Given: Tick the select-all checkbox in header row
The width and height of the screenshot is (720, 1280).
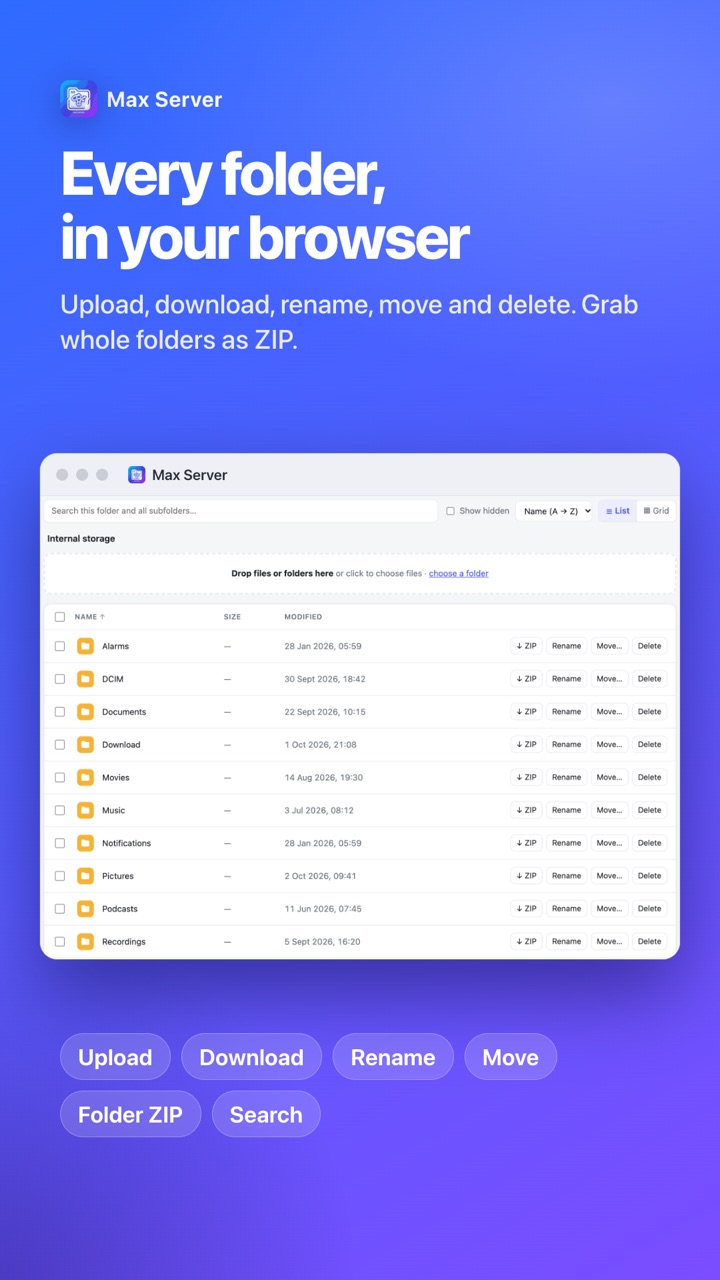Looking at the screenshot, I should point(60,617).
